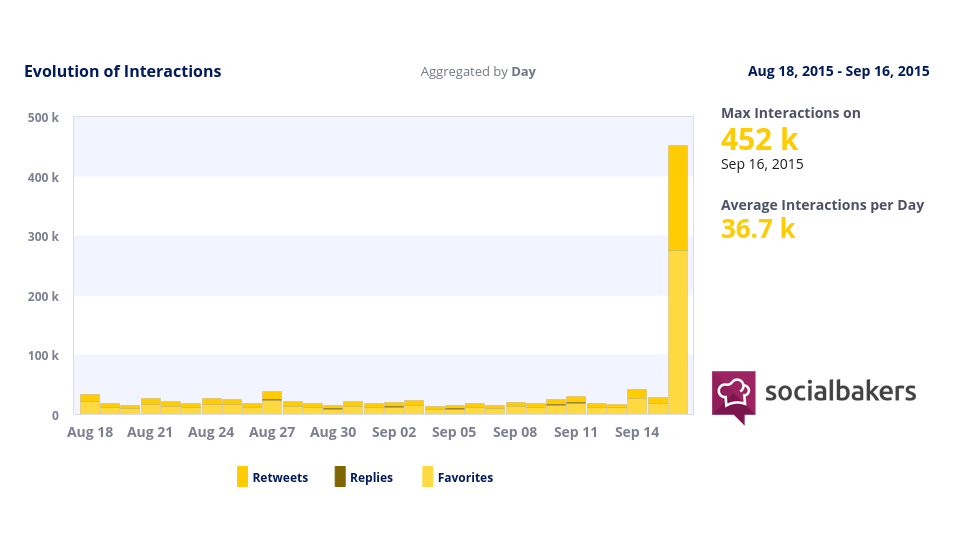954x541 pixels.
Task: Click the 500 k y-axis label
Action: (x=42, y=118)
